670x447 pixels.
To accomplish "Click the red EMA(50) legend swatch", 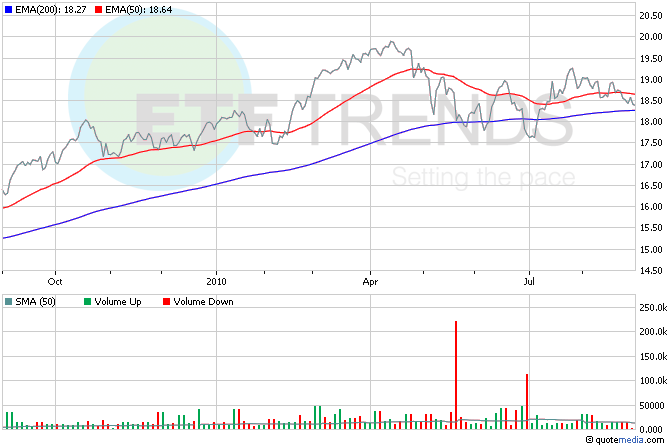I will click(98, 9).
